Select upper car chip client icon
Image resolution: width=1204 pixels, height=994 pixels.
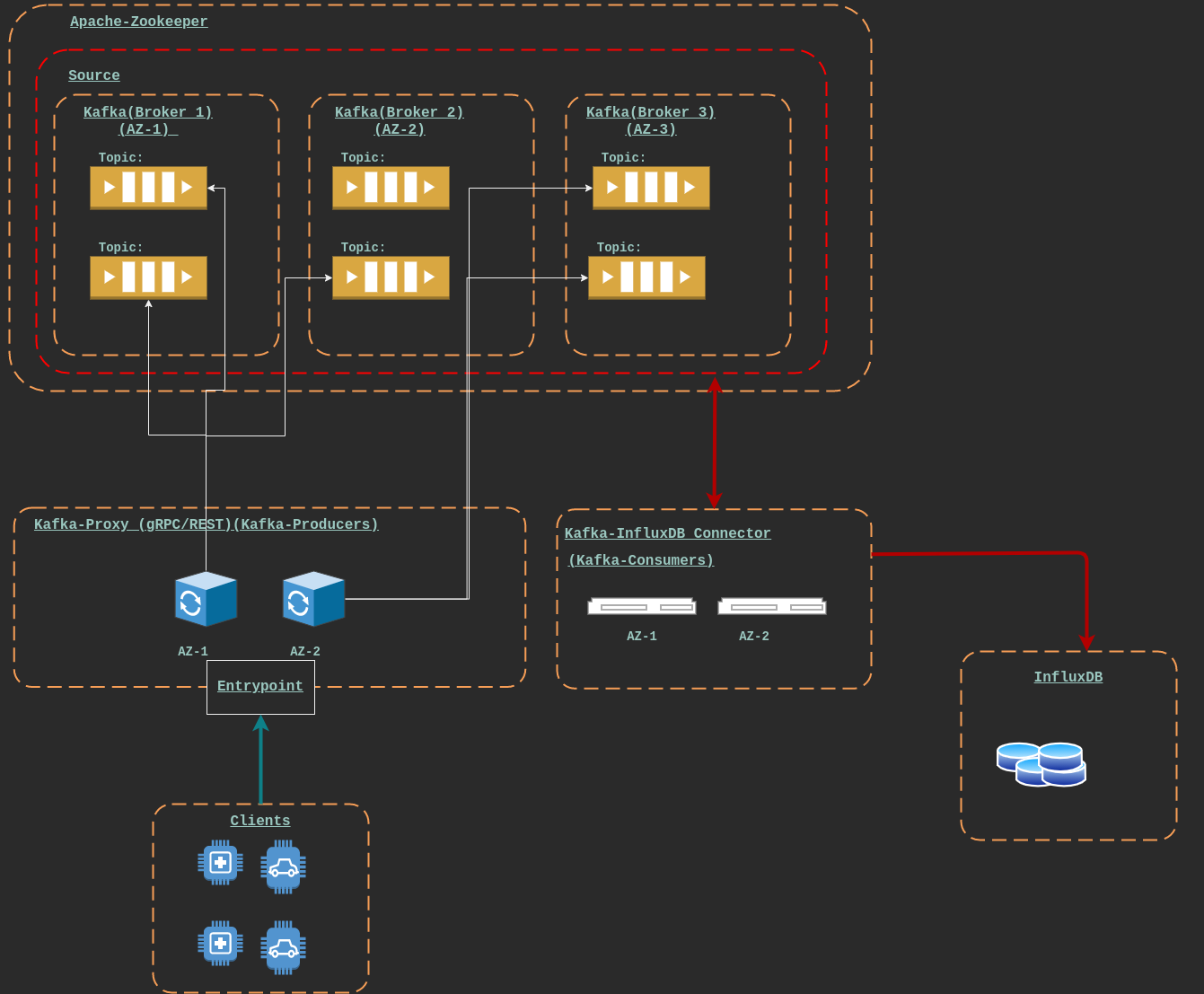pyautogui.click(x=283, y=866)
